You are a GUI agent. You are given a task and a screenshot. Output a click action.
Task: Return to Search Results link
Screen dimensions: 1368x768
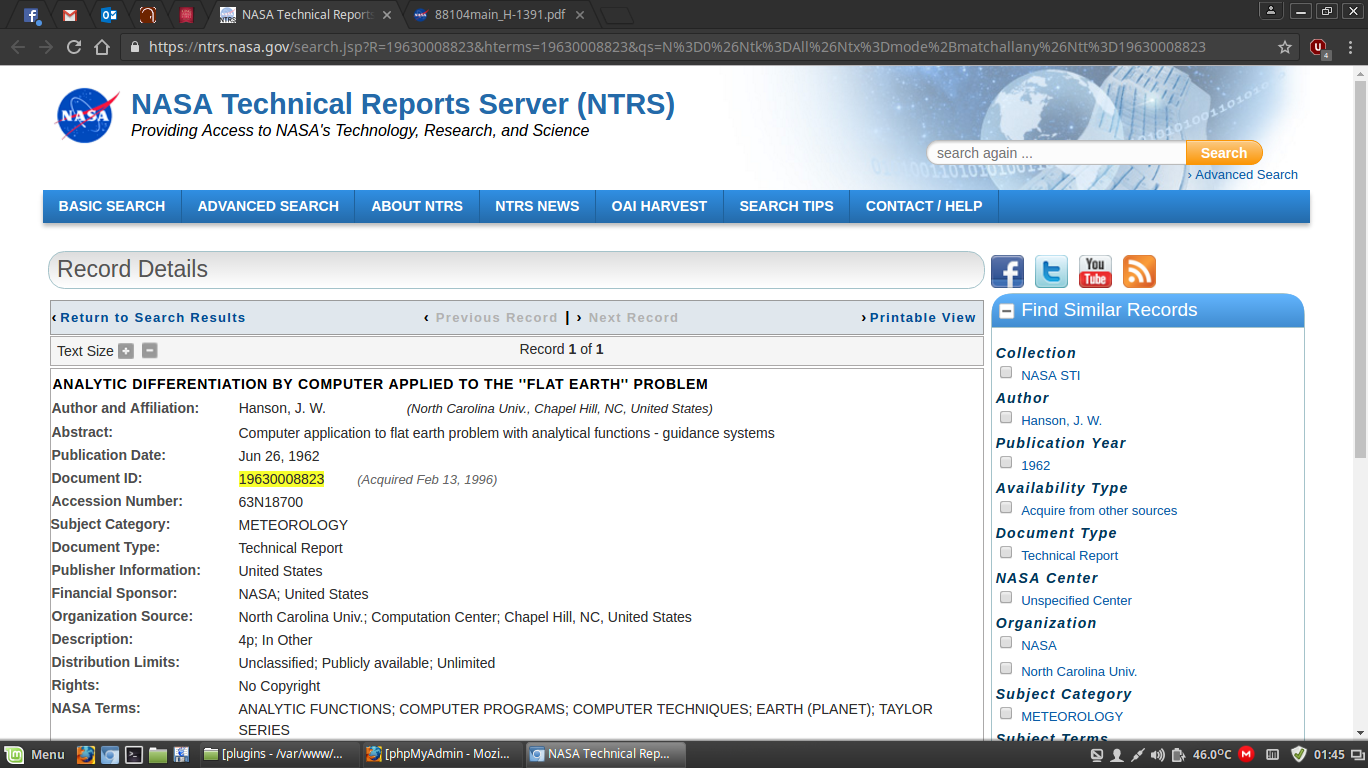pos(152,318)
